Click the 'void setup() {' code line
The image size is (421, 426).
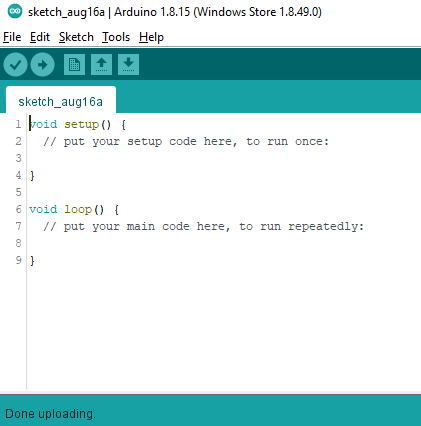78,125
